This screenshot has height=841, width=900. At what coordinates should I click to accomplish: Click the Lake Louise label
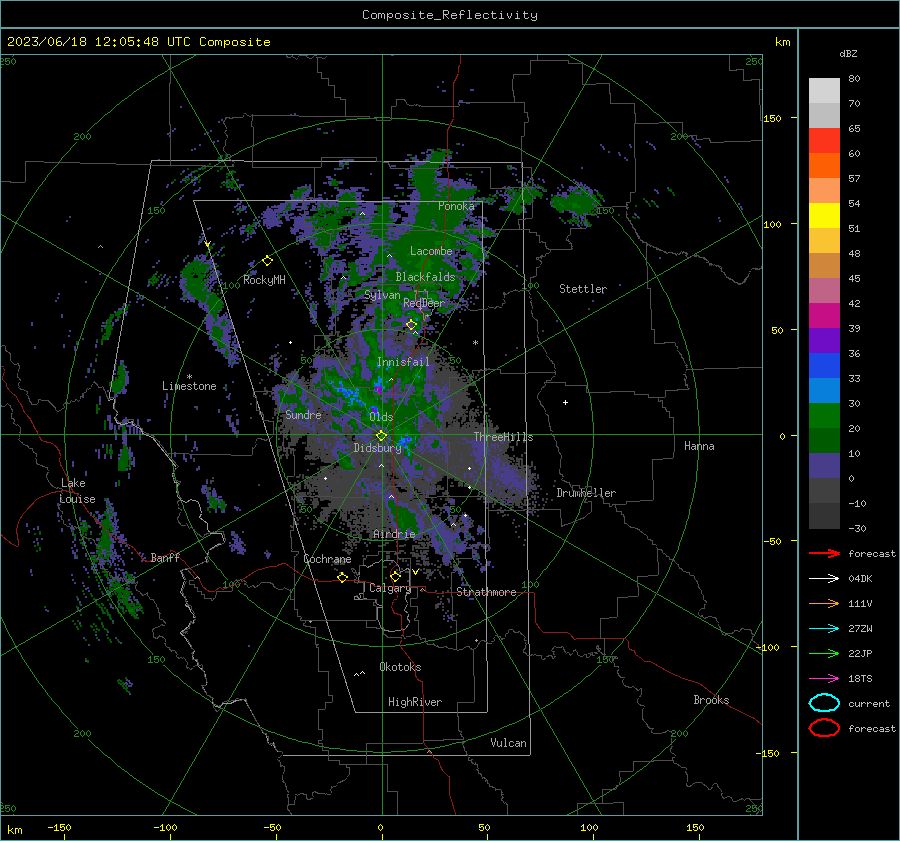77,491
